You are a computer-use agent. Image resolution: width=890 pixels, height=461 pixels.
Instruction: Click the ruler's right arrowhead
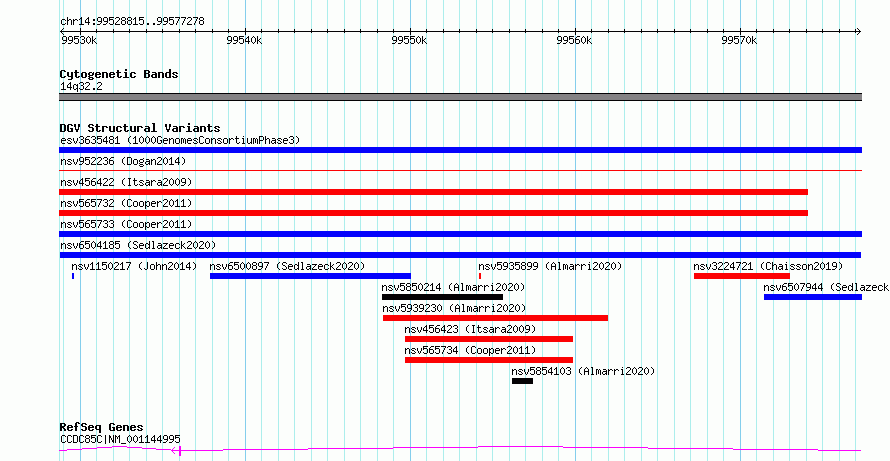[x=858, y=31]
